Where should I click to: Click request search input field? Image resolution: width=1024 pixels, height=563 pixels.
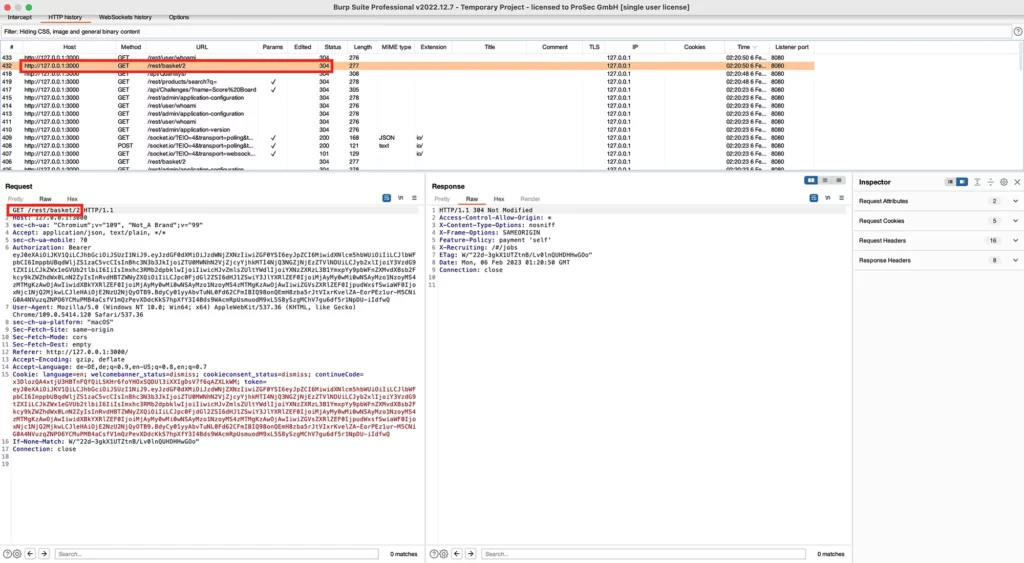216,554
